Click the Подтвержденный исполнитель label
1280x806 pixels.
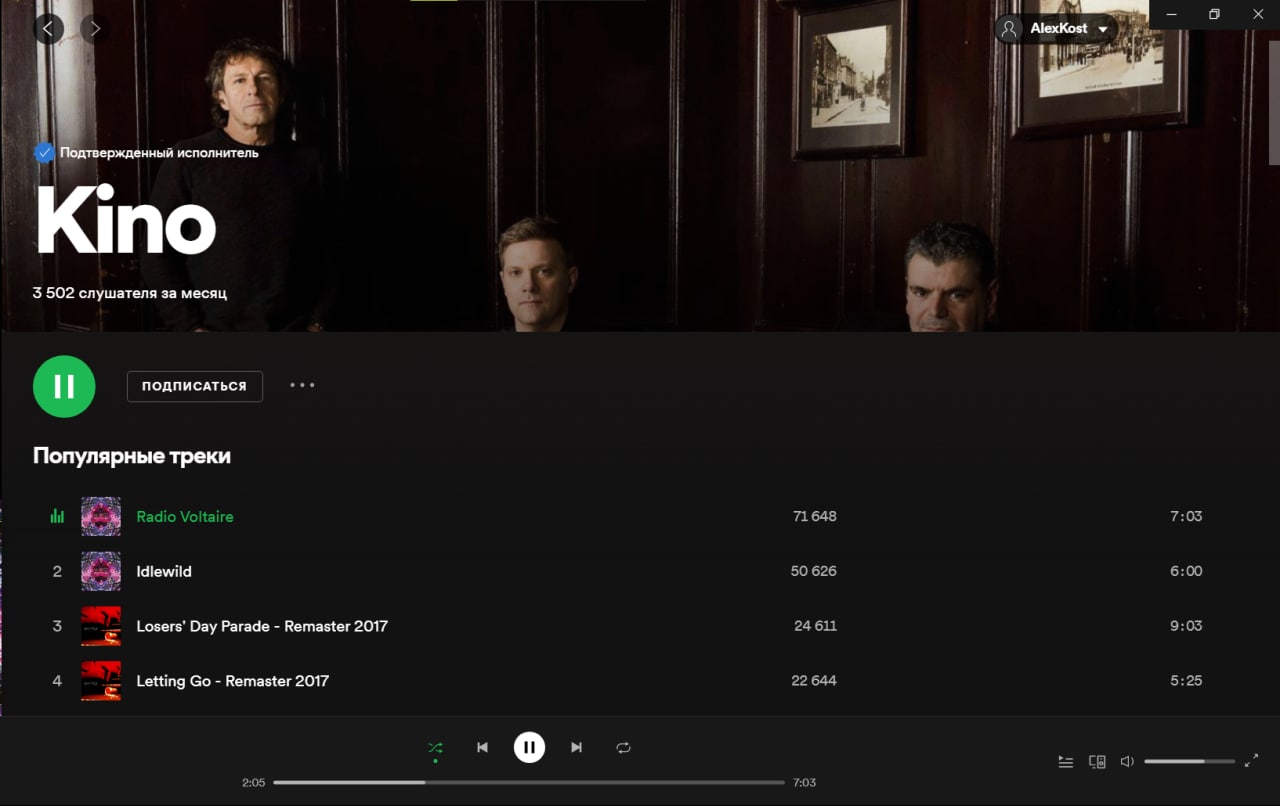tap(159, 153)
